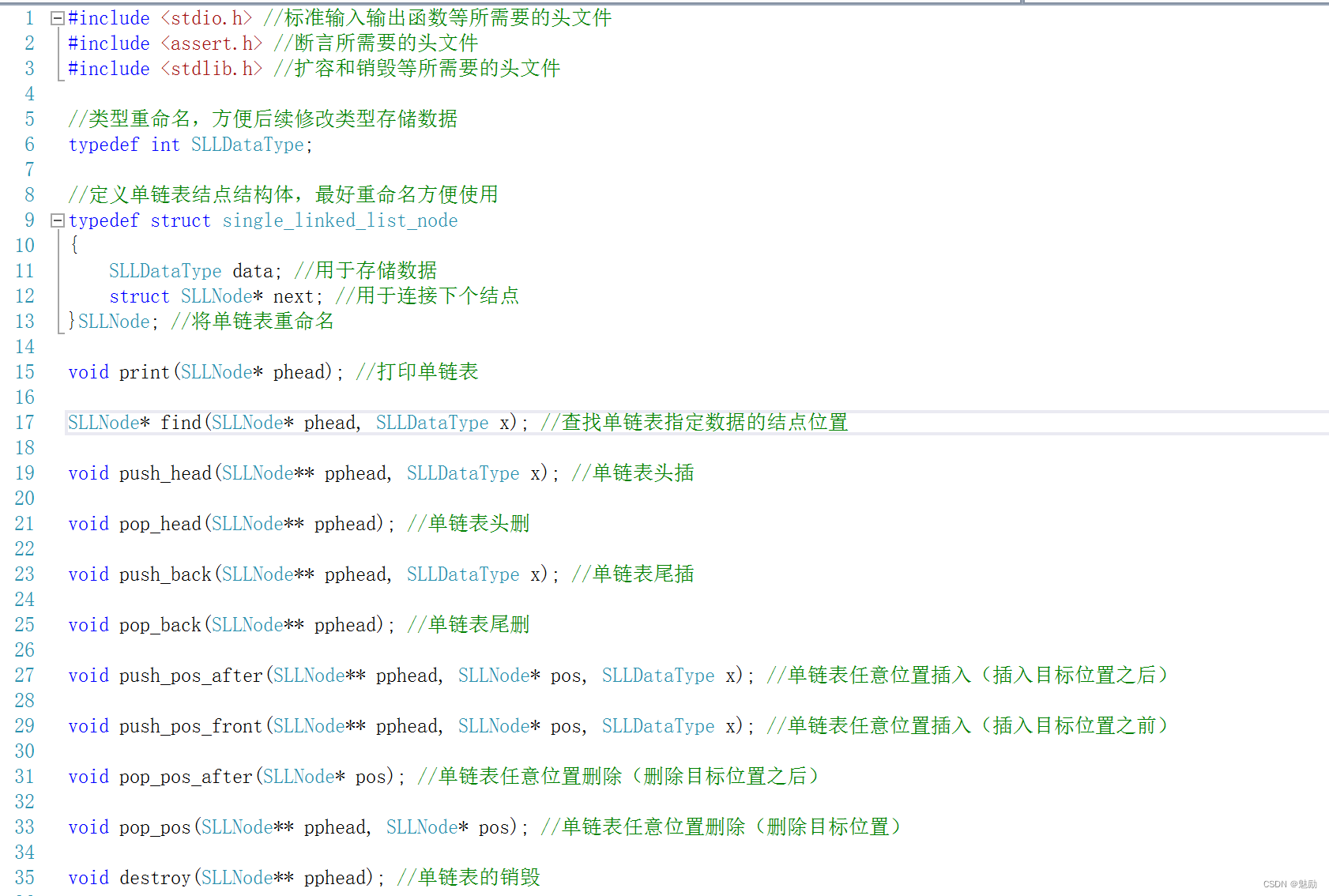Click the 'push_pos_front' function name
Screen dimensions: 1329x896
pos(191,726)
